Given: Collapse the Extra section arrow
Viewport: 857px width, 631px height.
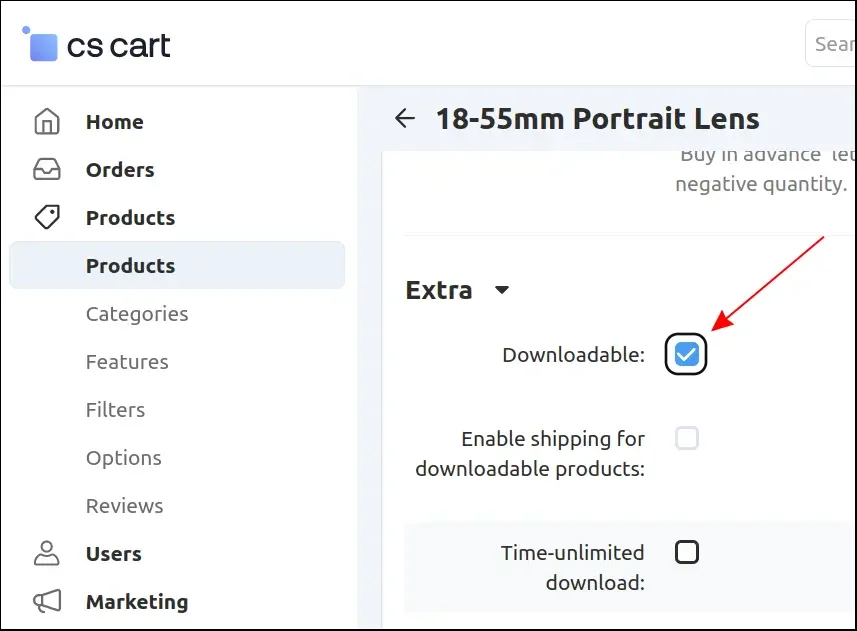Looking at the screenshot, I should click(x=502, y=291).
